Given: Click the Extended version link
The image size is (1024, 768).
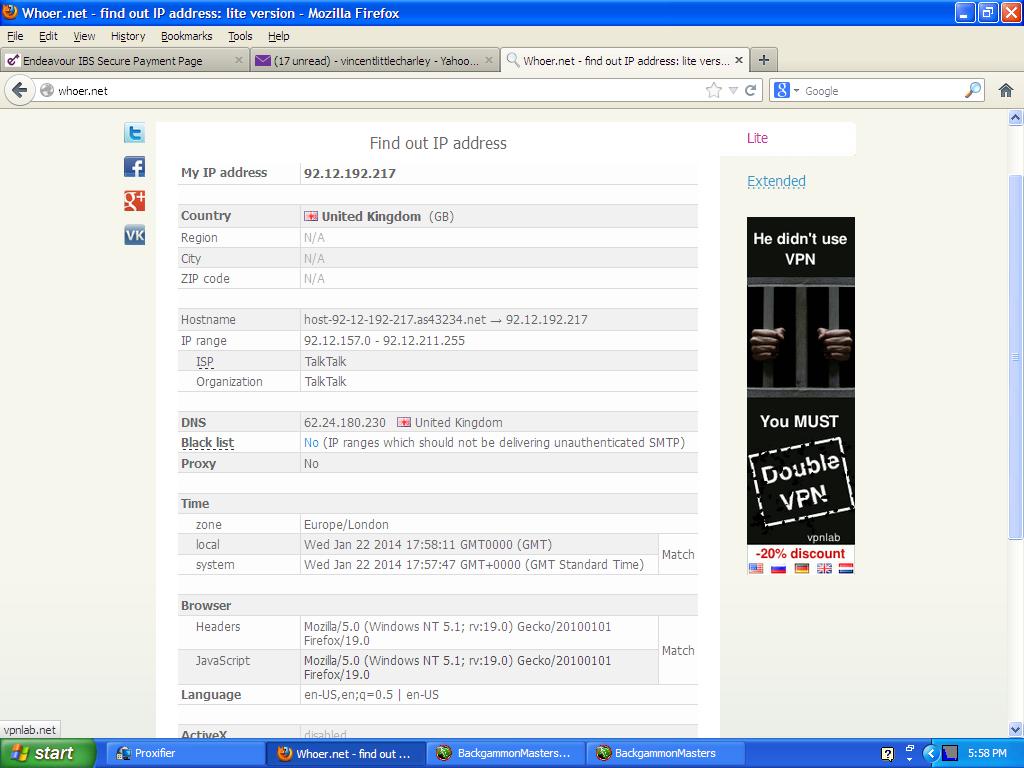Looking at the screenshot, I should [776, 181].
